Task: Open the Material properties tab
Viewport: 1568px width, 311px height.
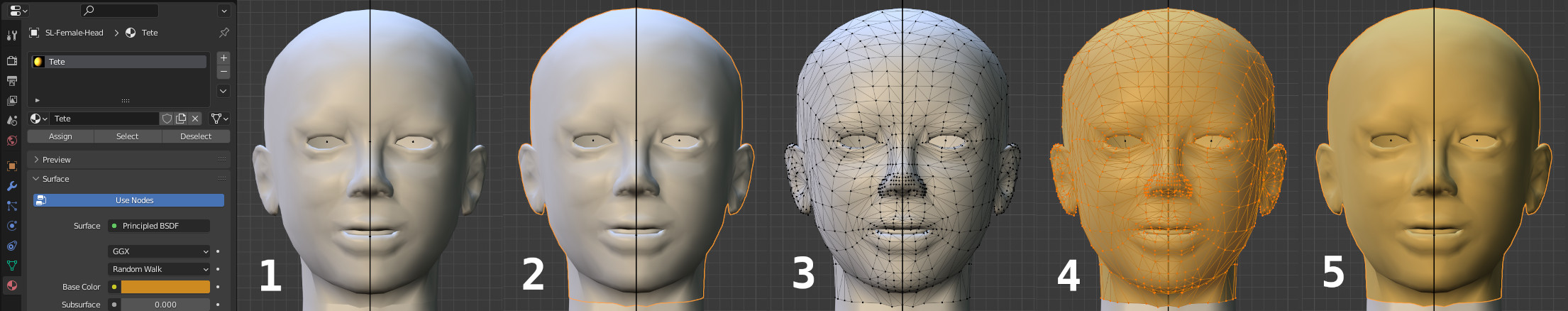Action: [x=12, y=285]
